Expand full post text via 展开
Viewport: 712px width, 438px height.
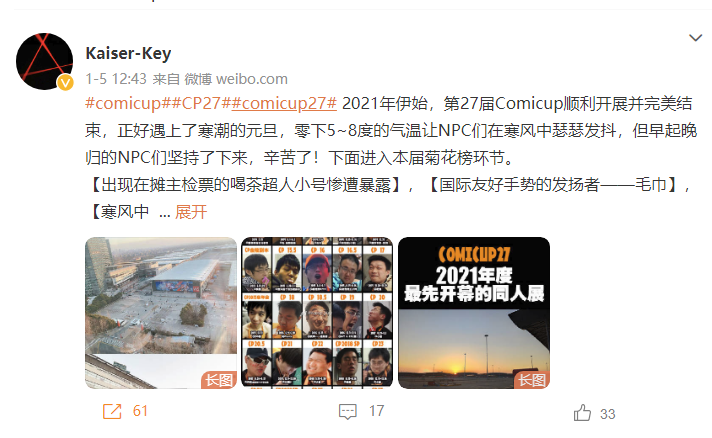pyautogui.click(x=191, y=212)
